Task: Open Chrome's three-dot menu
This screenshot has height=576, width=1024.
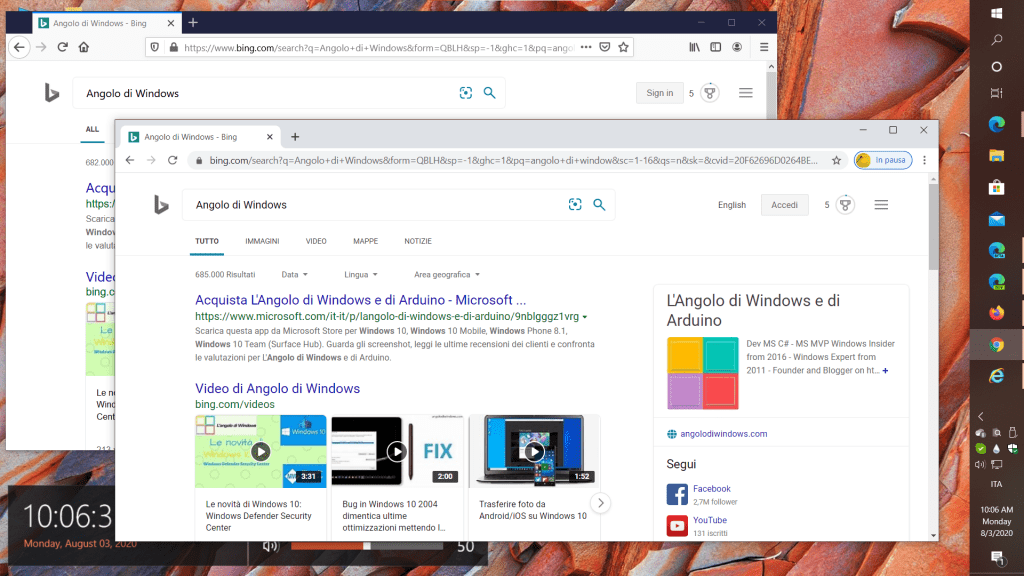Action: click(x=924, y=160)
